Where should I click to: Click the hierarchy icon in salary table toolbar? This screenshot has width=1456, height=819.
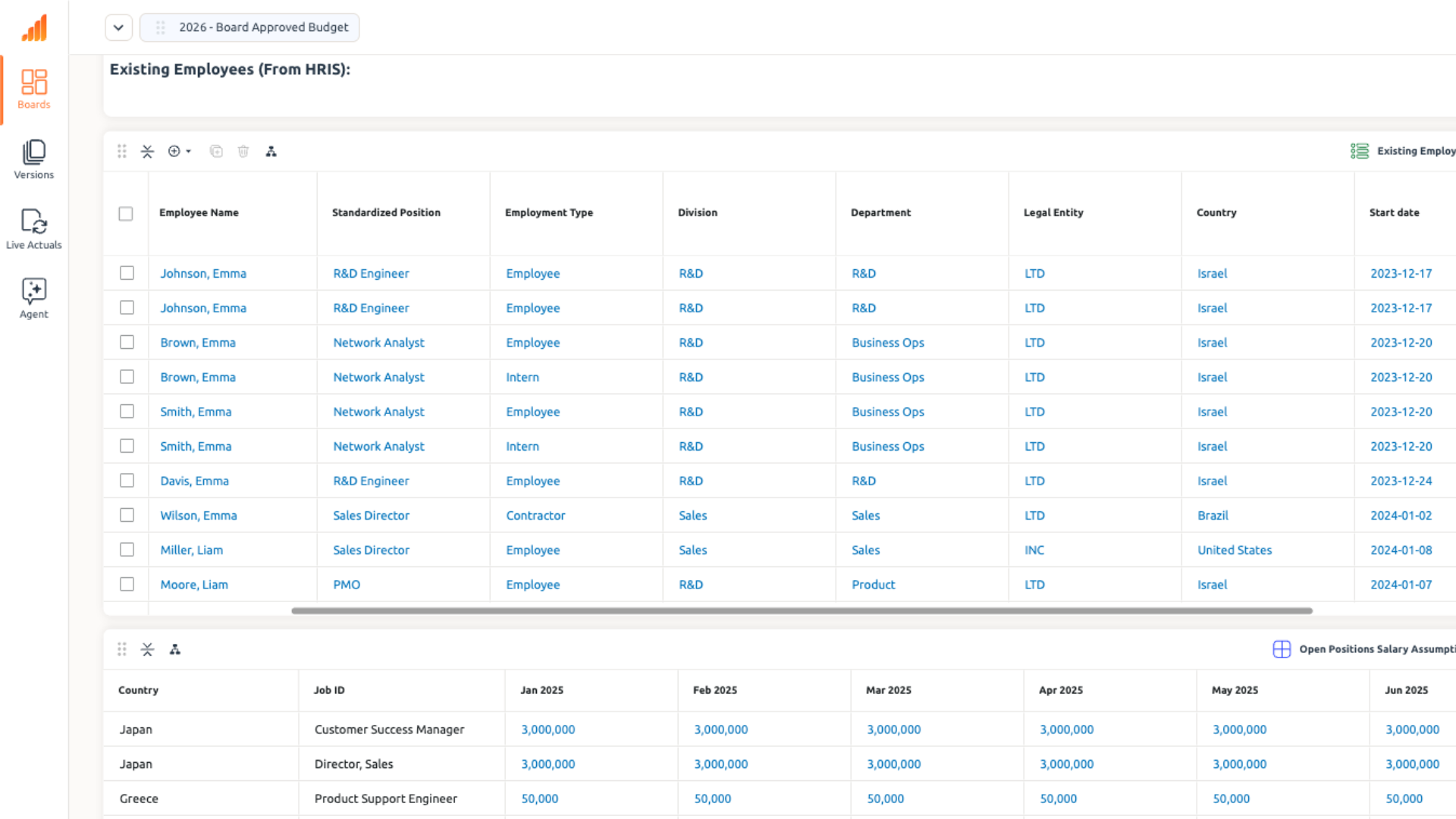point(175,649)
